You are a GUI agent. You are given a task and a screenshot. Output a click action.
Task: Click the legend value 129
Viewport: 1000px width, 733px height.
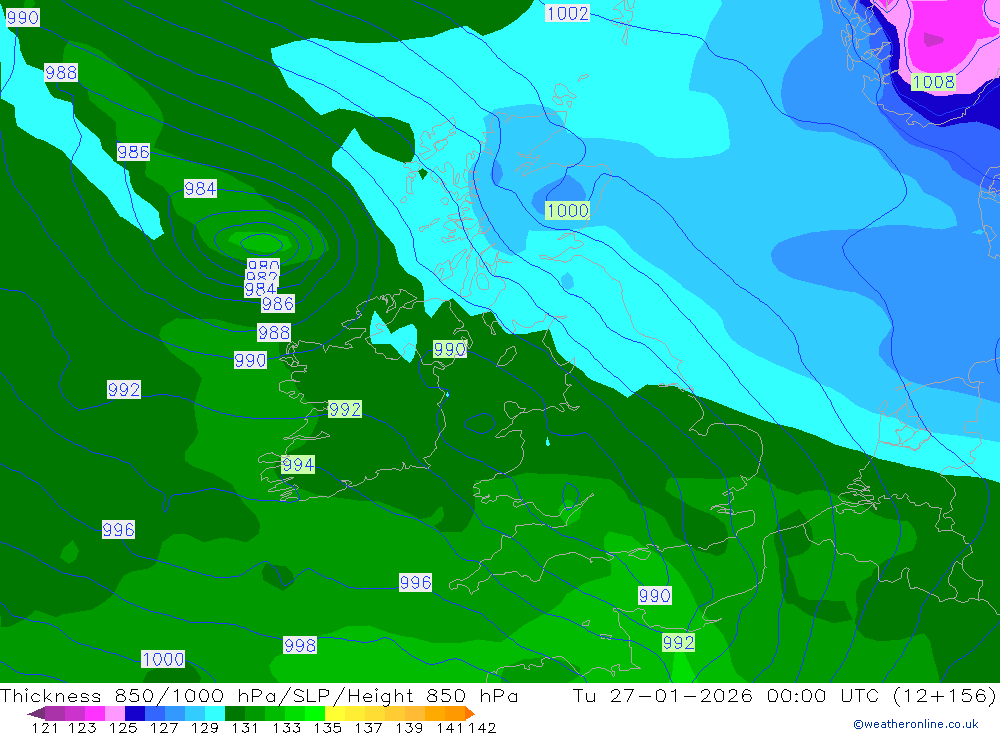(205, 727)
